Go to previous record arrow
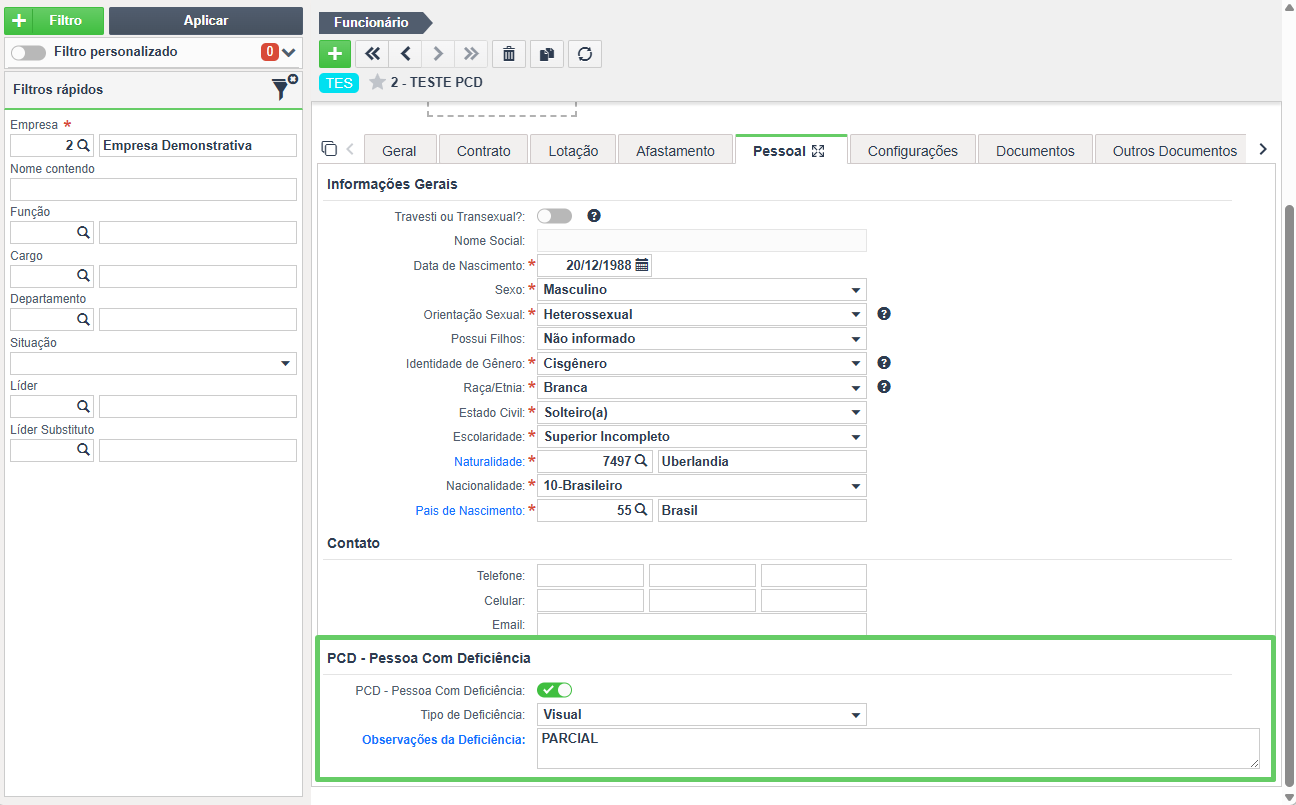The width and height of the screenshot is (1296, 805). point(405,53)
